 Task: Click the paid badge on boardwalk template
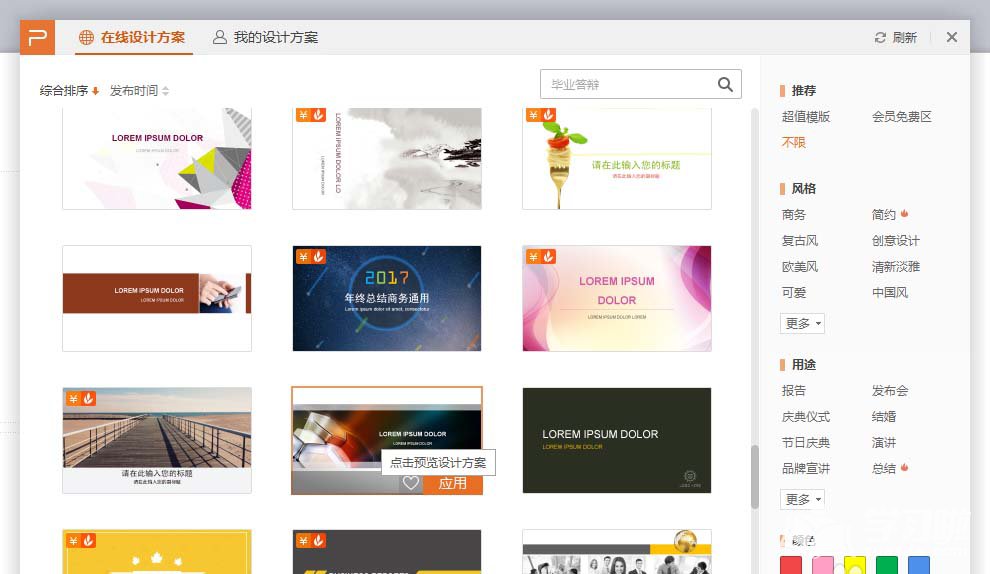[x=72, y=399]
